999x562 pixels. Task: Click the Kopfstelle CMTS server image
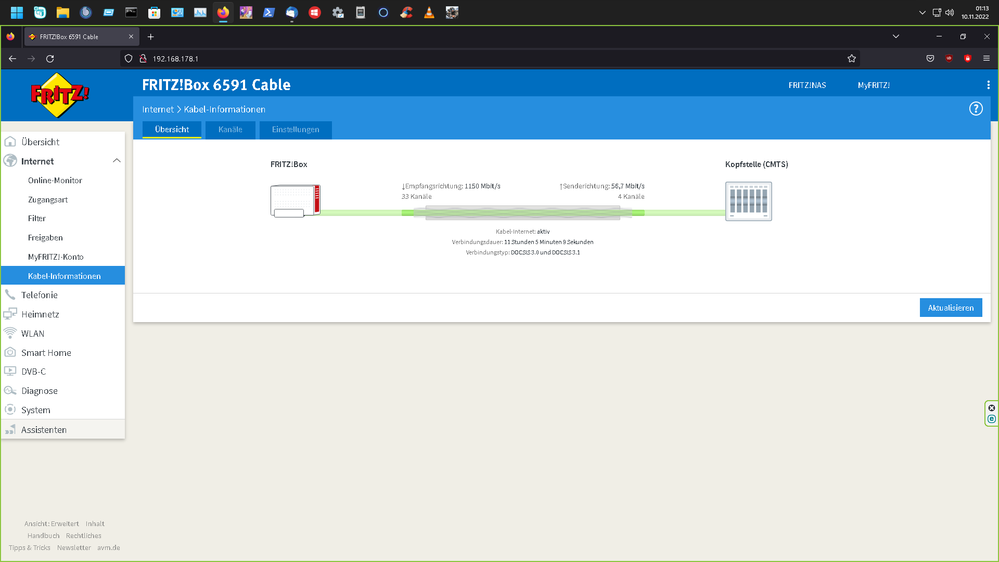click(749, 201)
